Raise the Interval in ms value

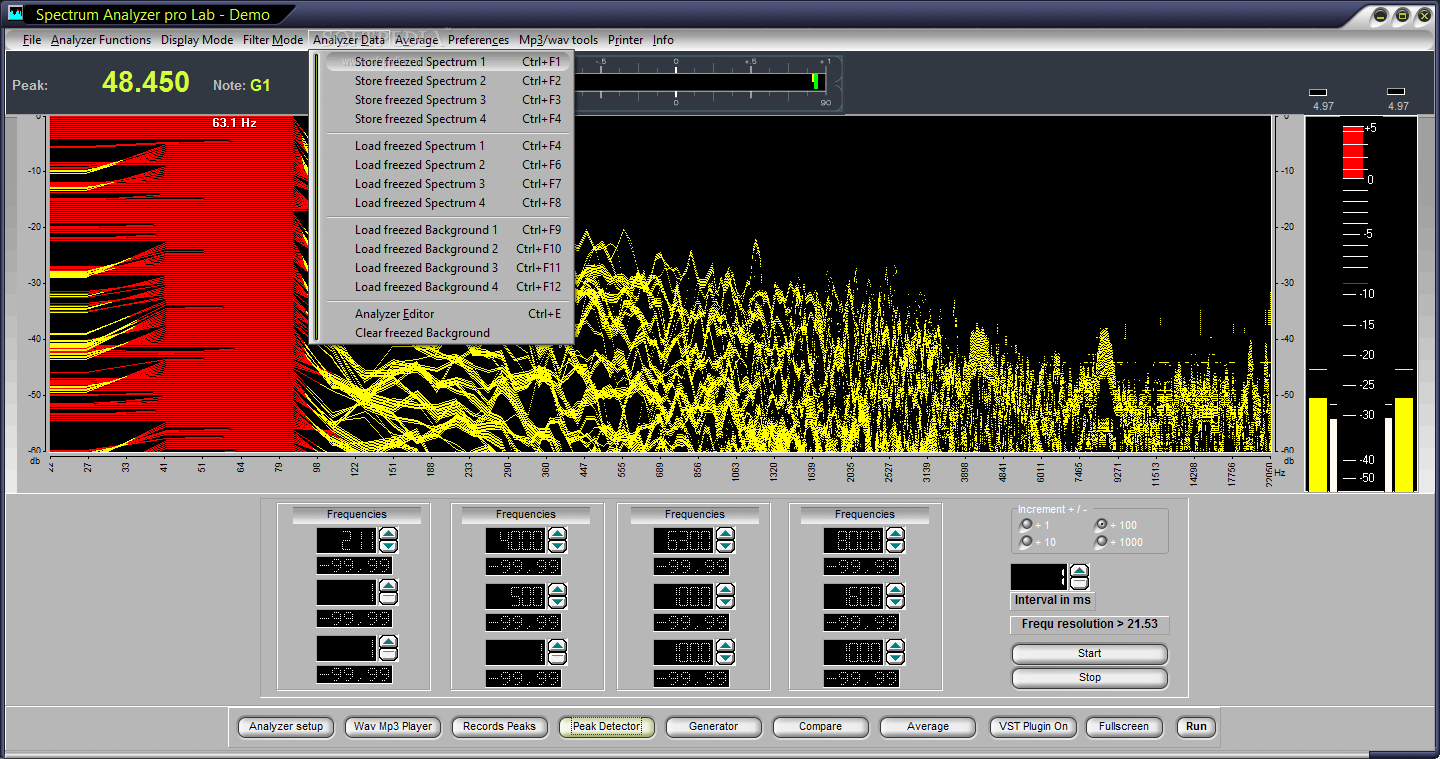[x=1079, y=571]
